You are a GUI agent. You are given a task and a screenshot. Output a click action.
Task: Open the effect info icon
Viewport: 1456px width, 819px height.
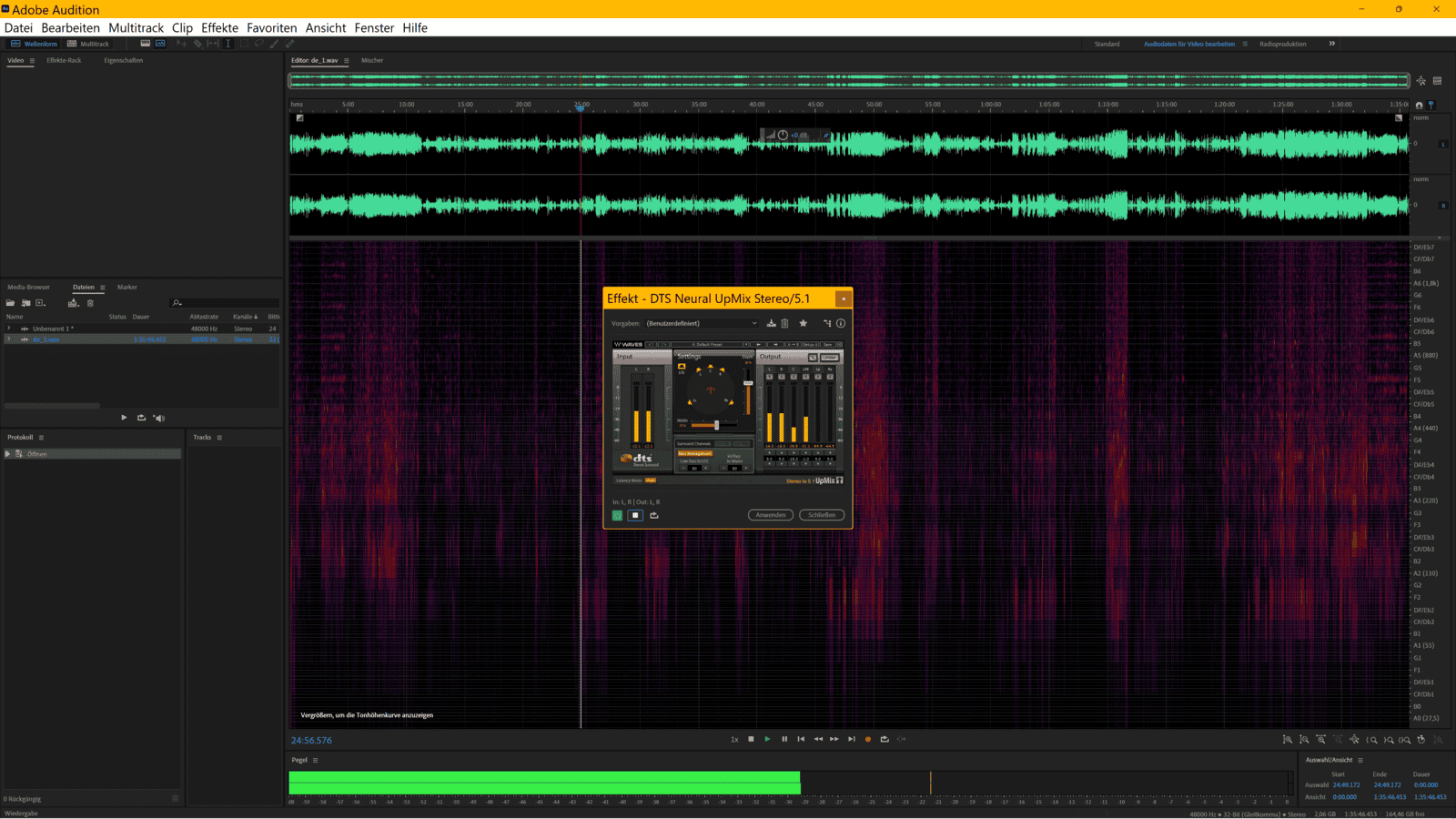[x=841, y=323]
